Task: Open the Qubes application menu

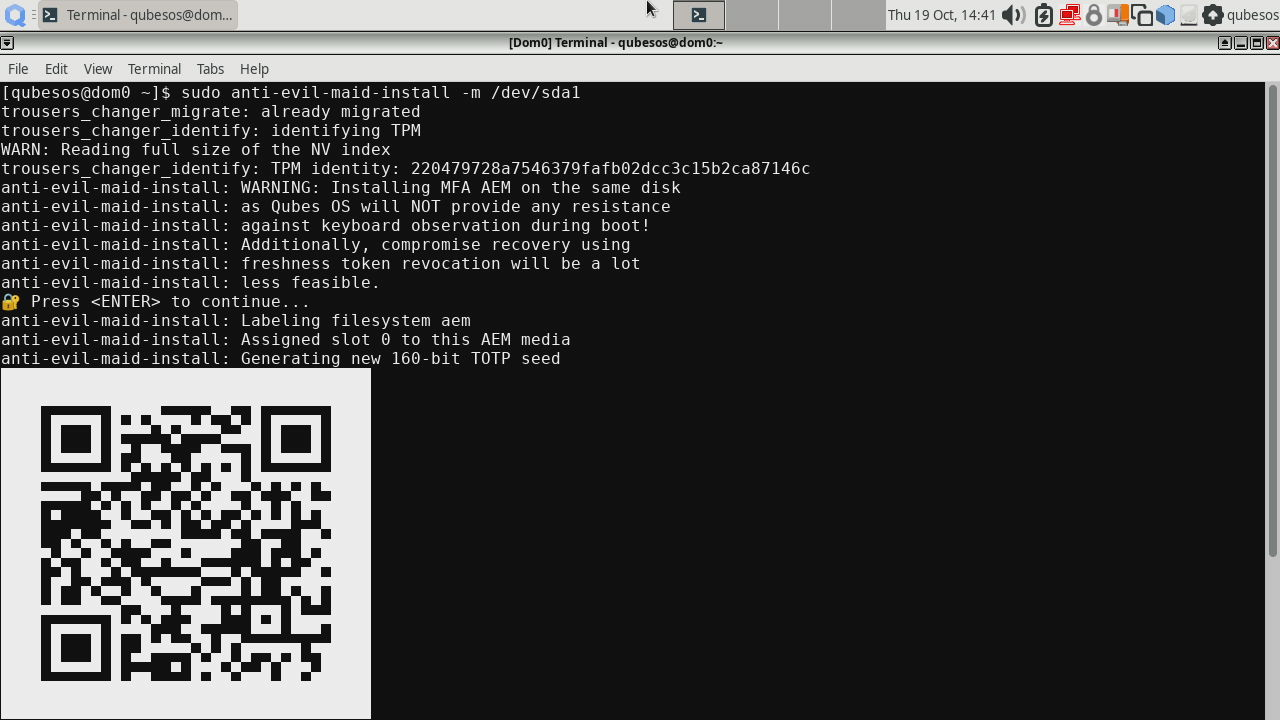Action: coord(15,14)
